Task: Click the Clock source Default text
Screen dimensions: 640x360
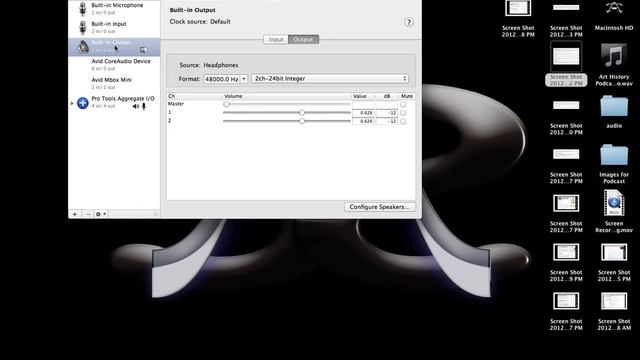Action: (x=200, y=21)
